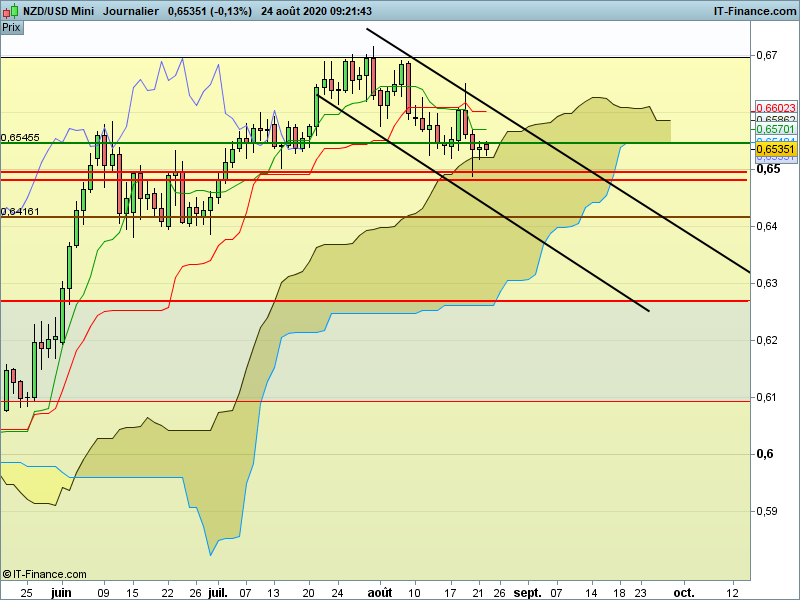The width and height of the screenshot is (800, 600).
Task: Select the NZD/USD Mini instrument title
Action: (58, 11)
